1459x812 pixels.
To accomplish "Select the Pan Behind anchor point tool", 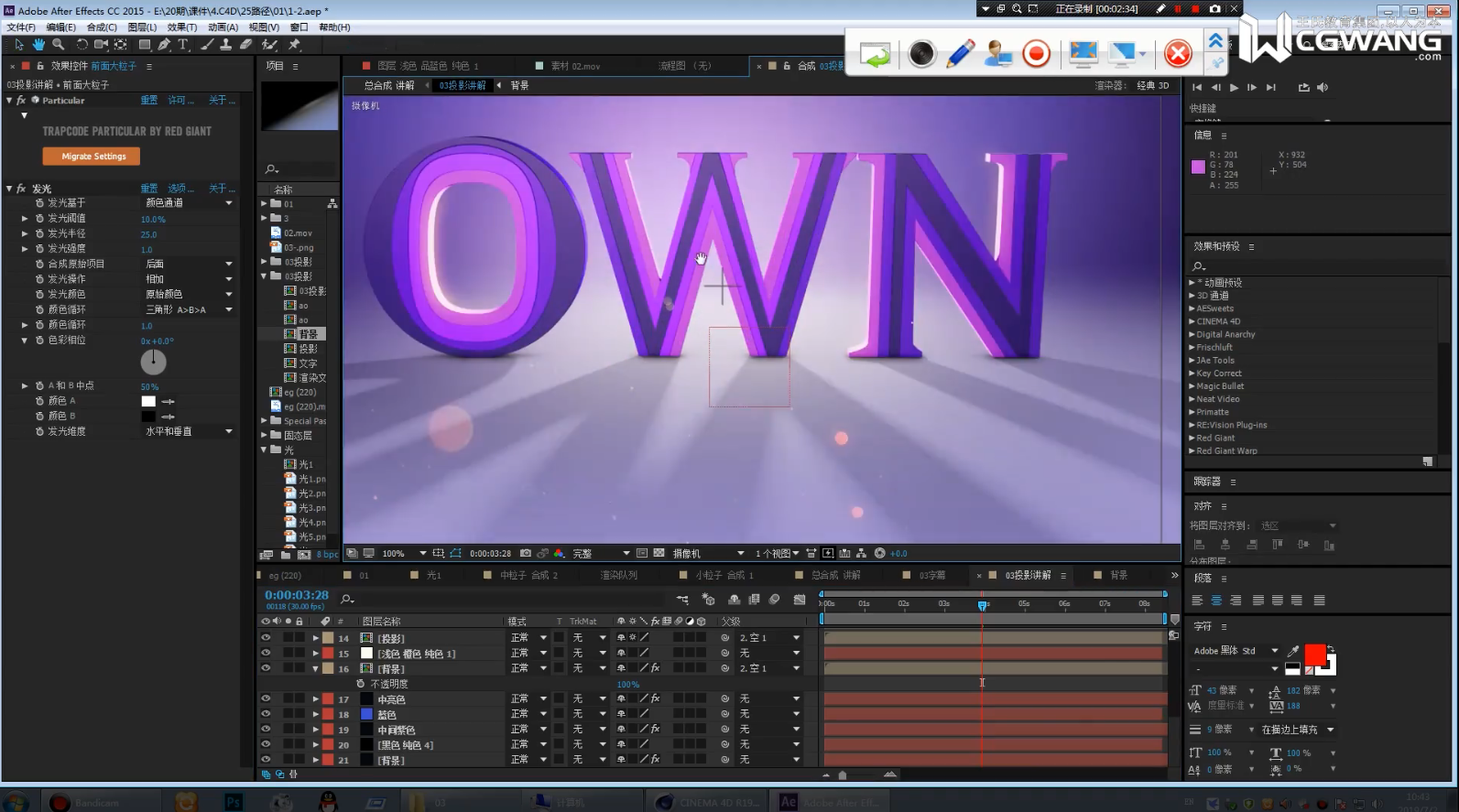I will tap(121, 44).
